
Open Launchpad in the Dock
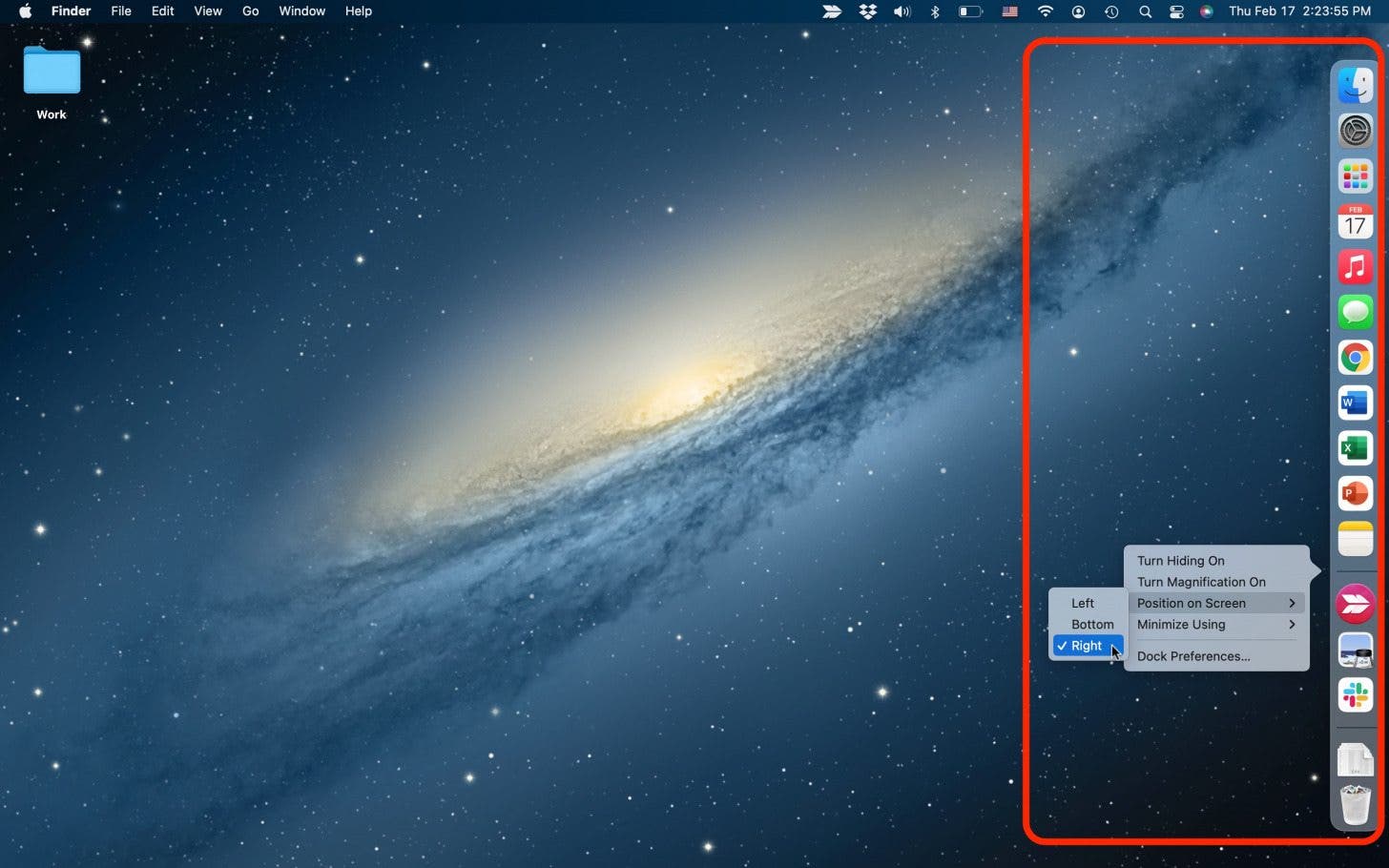[1355, 176]
